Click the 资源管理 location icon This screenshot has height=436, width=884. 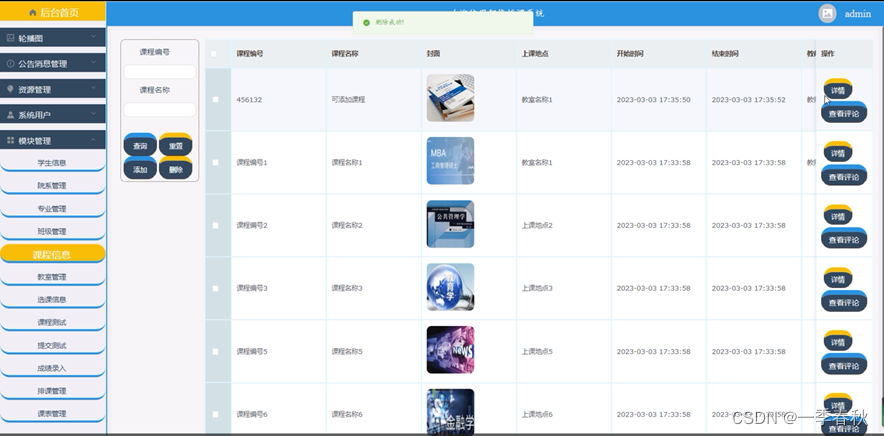click(11, 89)
